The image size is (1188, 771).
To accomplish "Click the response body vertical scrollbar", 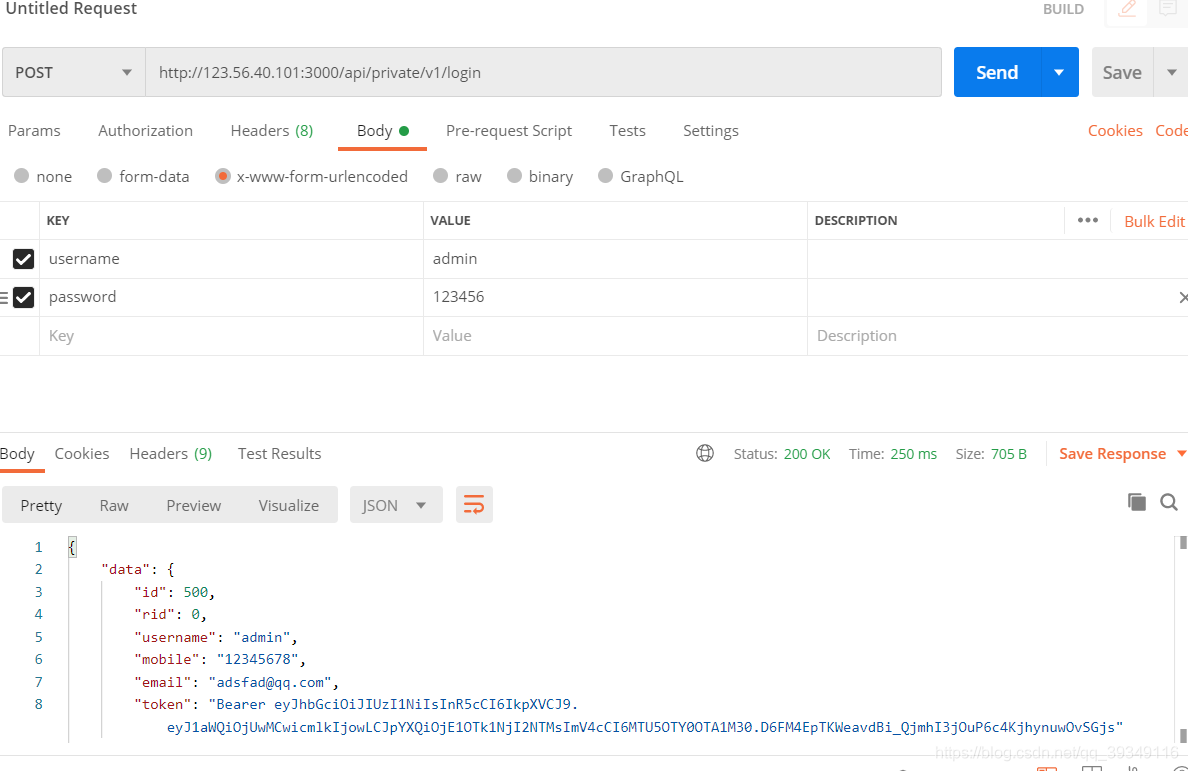I will click(1183, 640).
